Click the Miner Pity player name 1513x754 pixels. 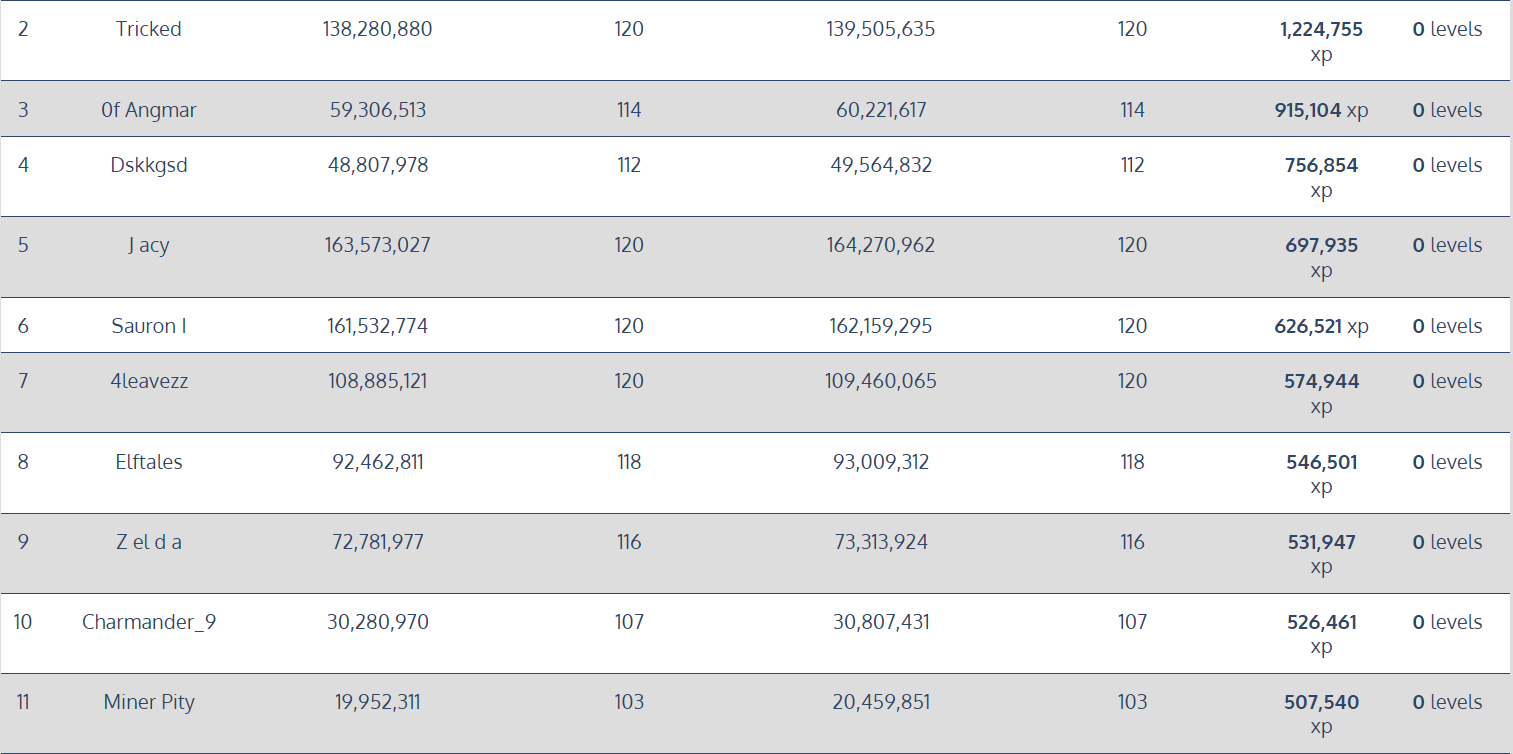tap(149, 702)
